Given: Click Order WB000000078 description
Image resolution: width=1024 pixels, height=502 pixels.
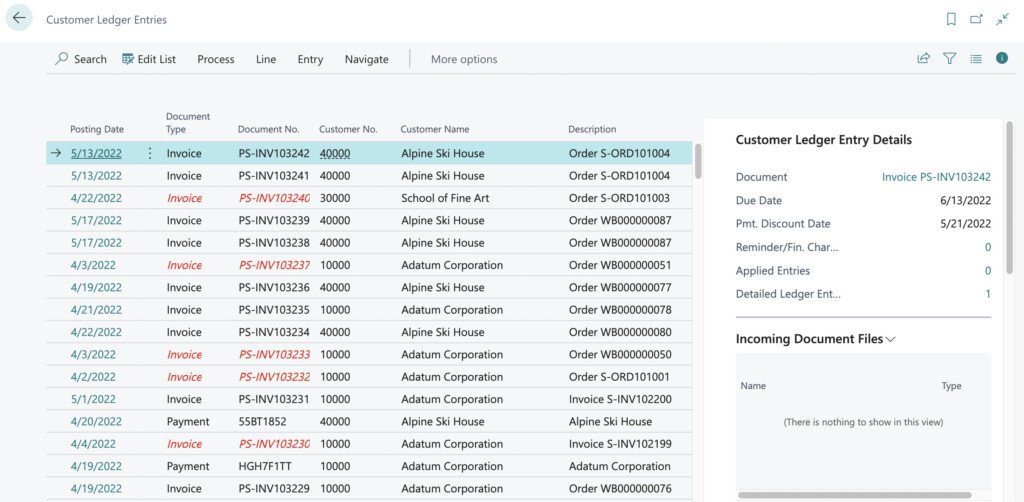Looking at the screenshot, I should [x=620, y=309].
